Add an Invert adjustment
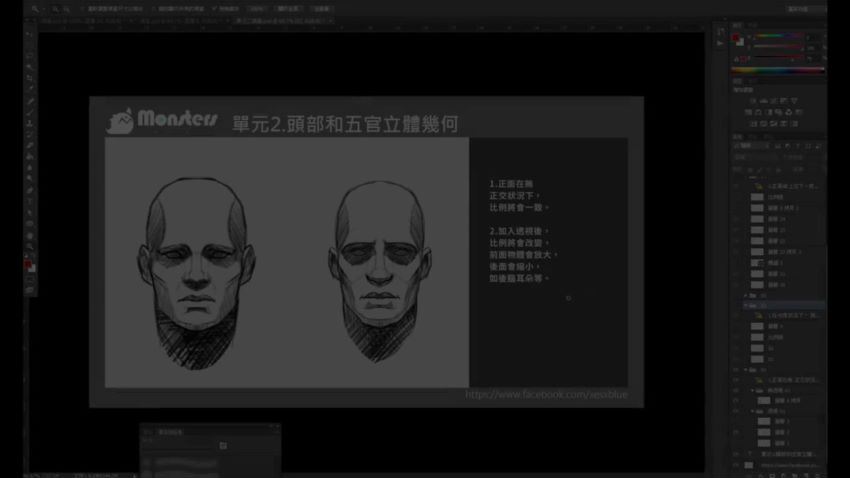Screen dimensions: 850x478 tap(753, 124)
